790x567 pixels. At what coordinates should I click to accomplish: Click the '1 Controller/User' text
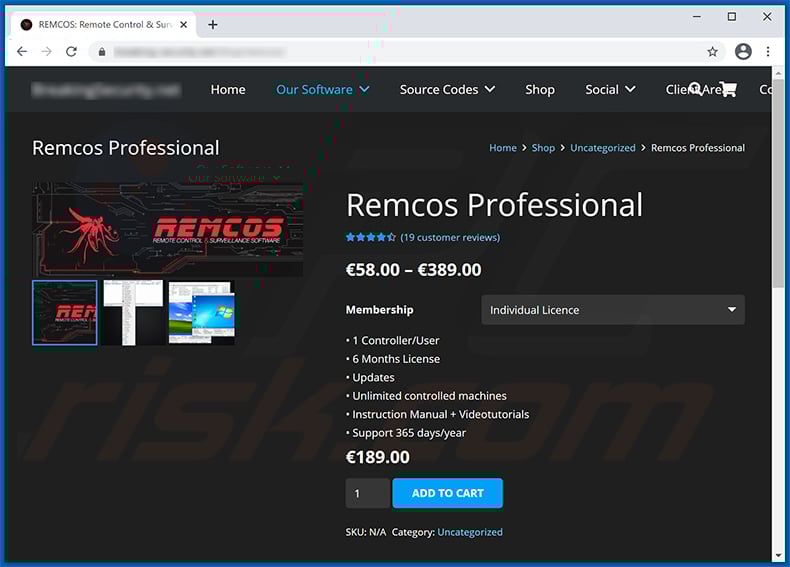click(396, 341)
